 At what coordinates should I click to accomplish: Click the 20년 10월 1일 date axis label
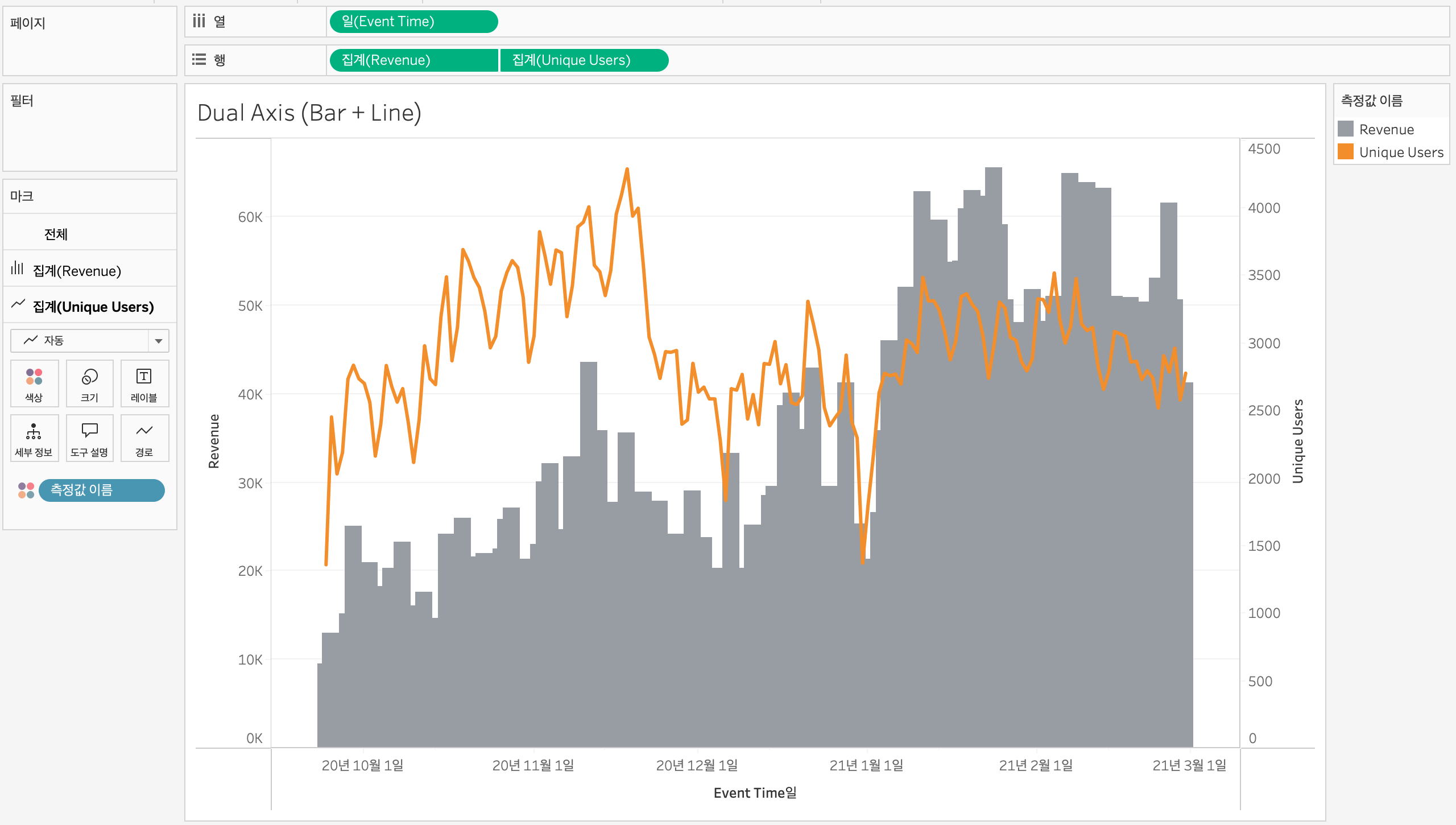362,765
